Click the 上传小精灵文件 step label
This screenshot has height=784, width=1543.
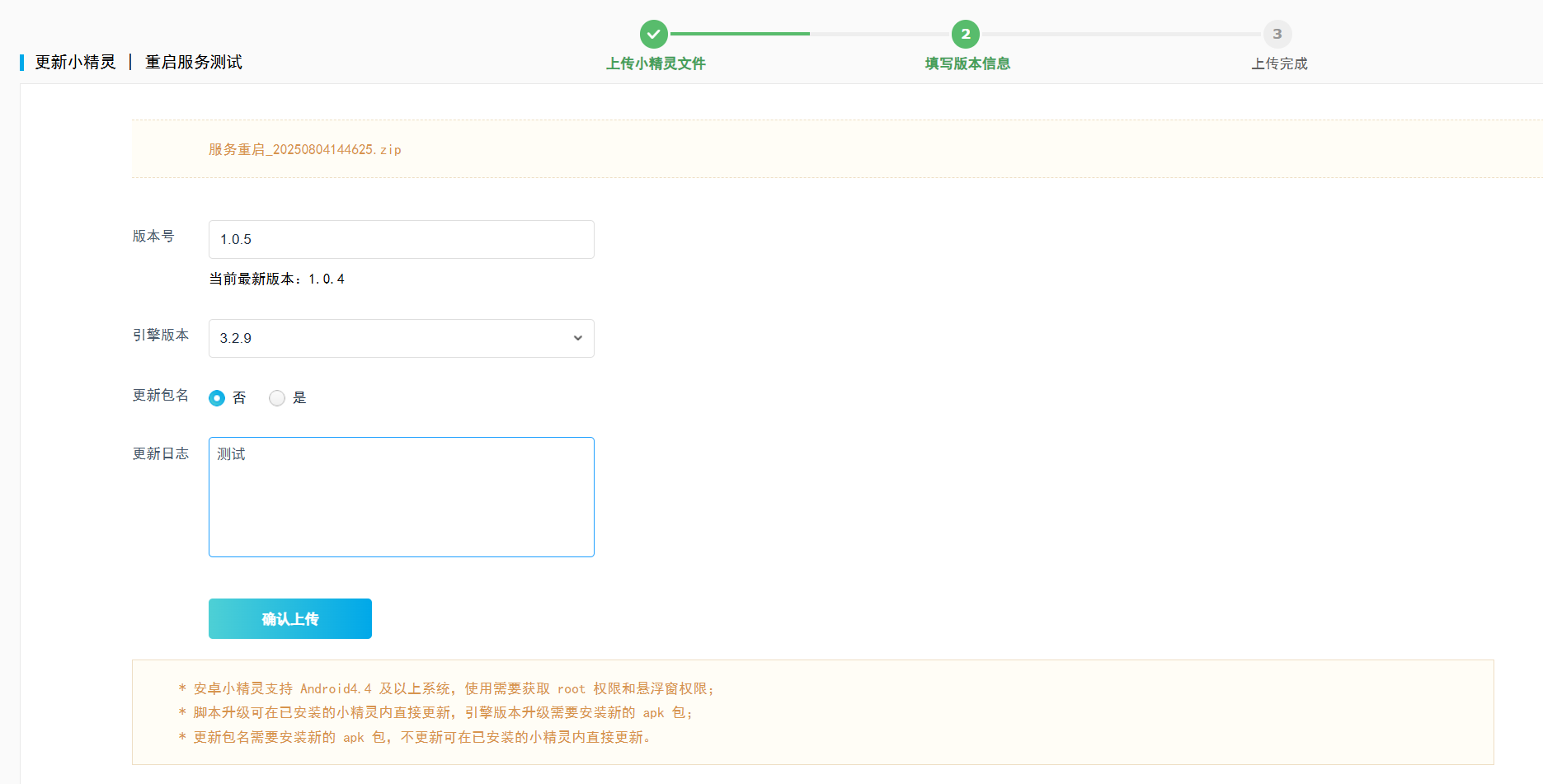[656, 63]
